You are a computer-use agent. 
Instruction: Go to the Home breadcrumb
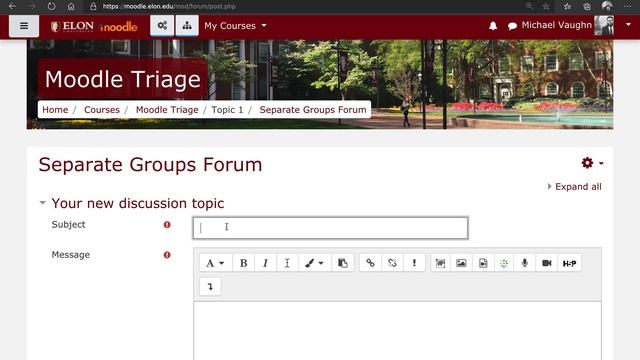(x=55, y=110)
